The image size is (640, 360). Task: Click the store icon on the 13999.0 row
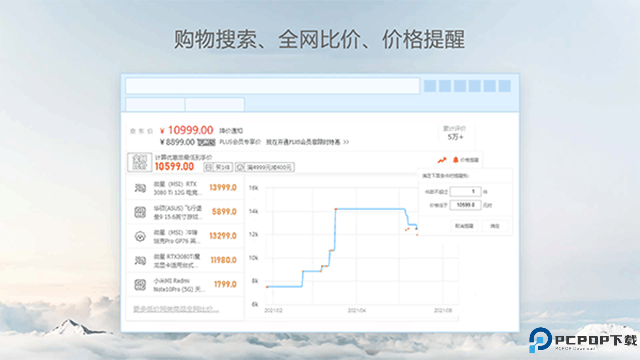140,188
